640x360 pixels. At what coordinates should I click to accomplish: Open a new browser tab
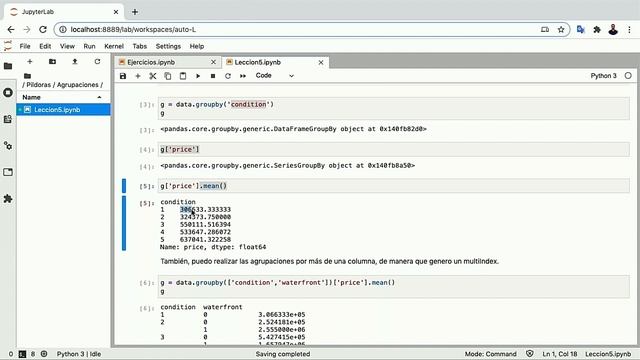(135, 12)
